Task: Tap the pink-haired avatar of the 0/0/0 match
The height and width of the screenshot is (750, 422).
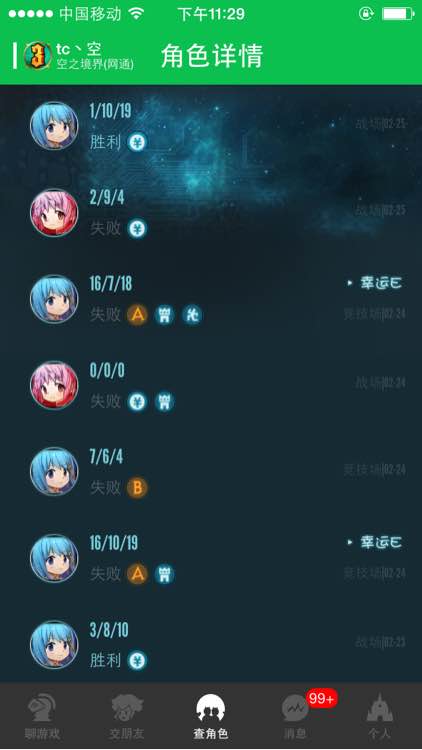Action: pos(54,385)
